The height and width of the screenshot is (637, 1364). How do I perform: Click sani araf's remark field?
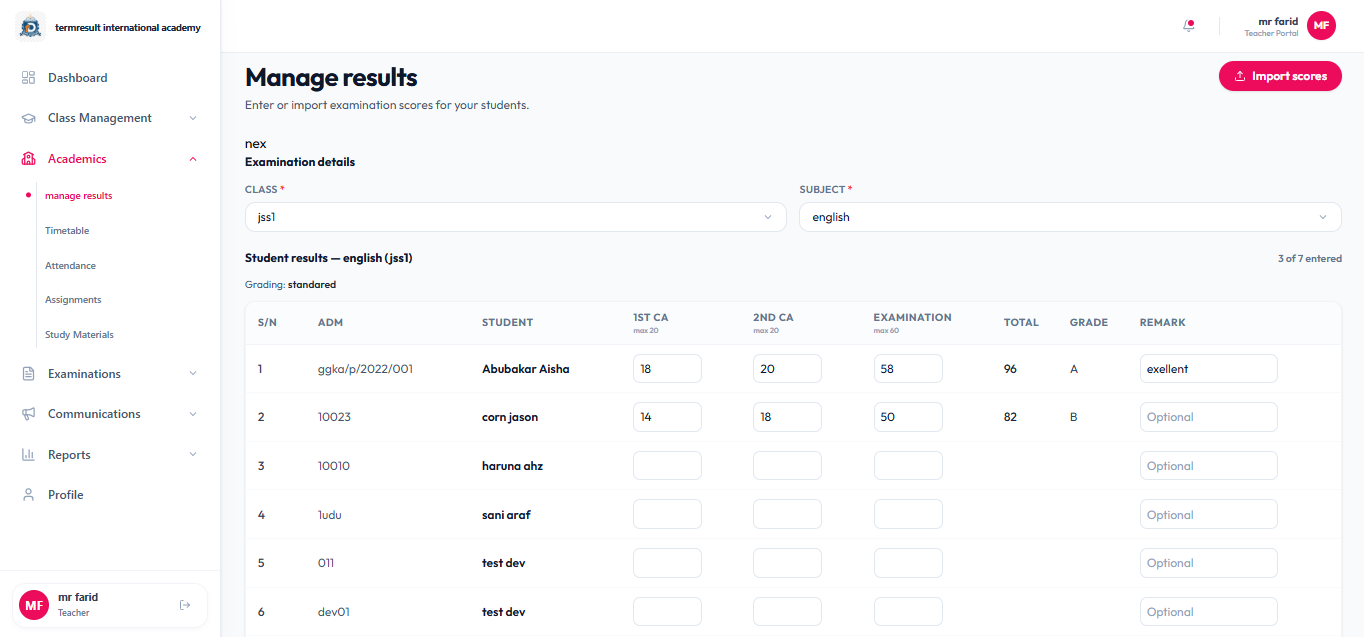point(1209,515)
